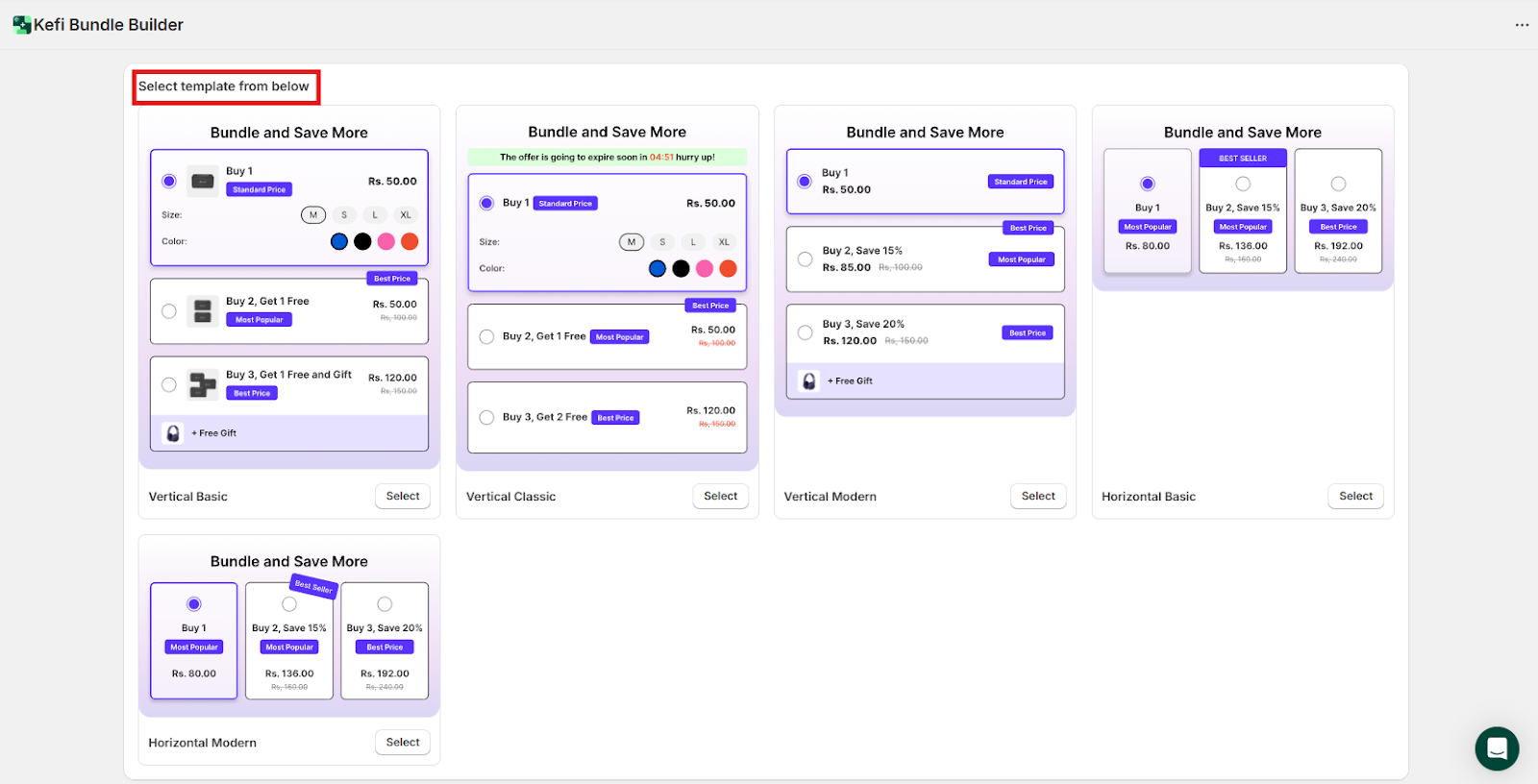Click the Free Gift headphone icon in Vertical Basic

(x=173, y=433)
